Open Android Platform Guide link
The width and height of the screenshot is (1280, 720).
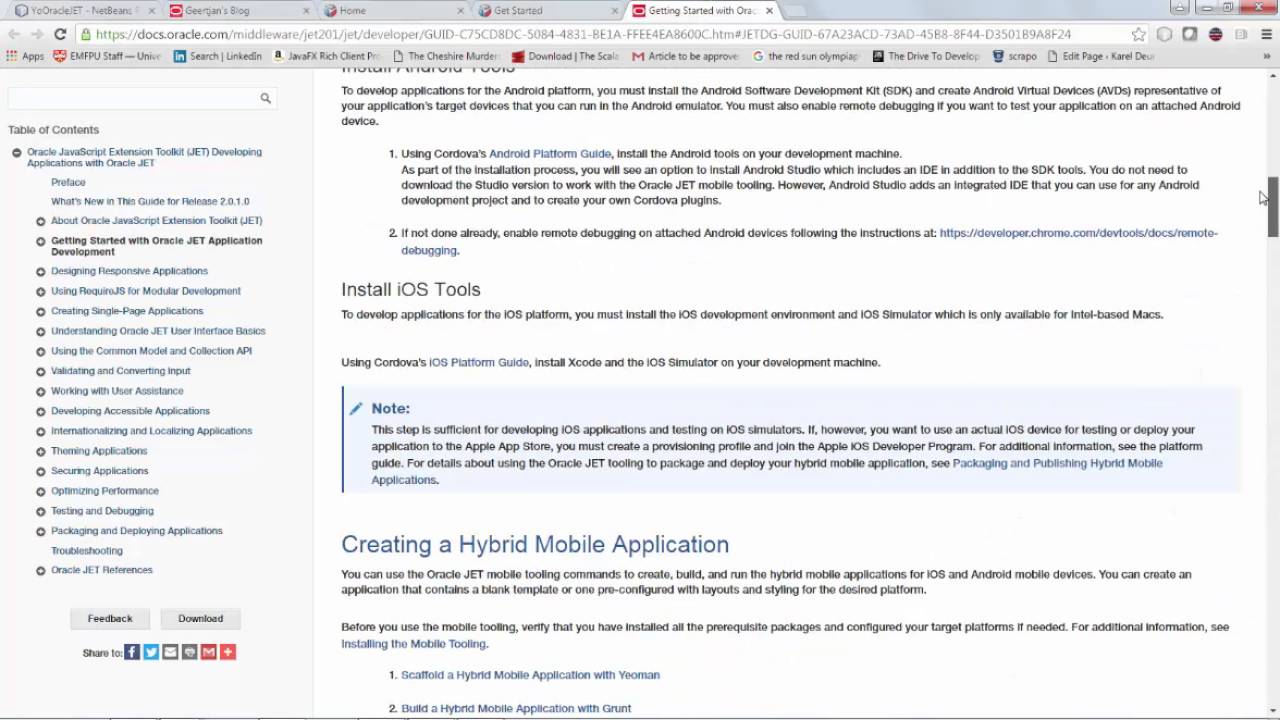pyautogui.click(x=550, y=154)
